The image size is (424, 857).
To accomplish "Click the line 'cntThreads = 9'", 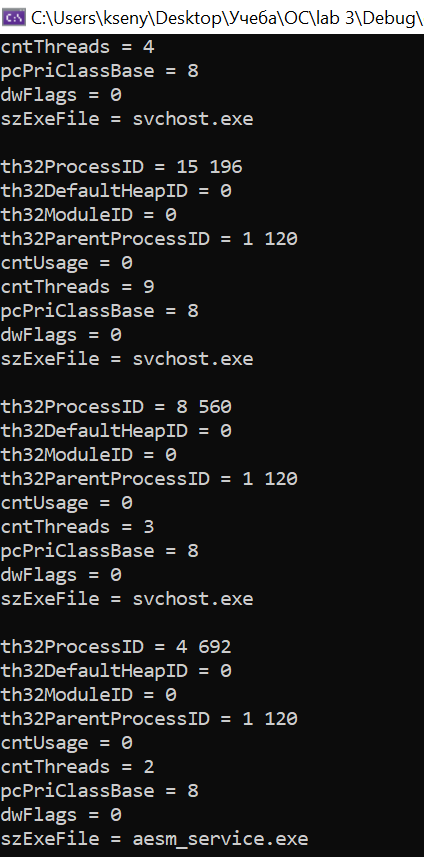I will (x=77, y=287).
